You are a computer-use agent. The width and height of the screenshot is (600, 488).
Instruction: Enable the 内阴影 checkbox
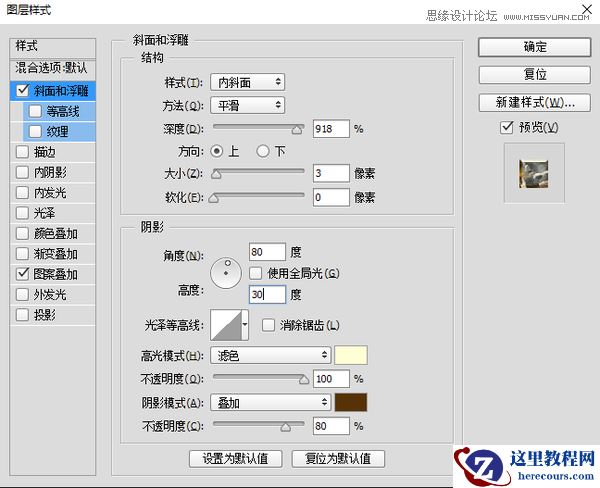click(x=23, y=172)
